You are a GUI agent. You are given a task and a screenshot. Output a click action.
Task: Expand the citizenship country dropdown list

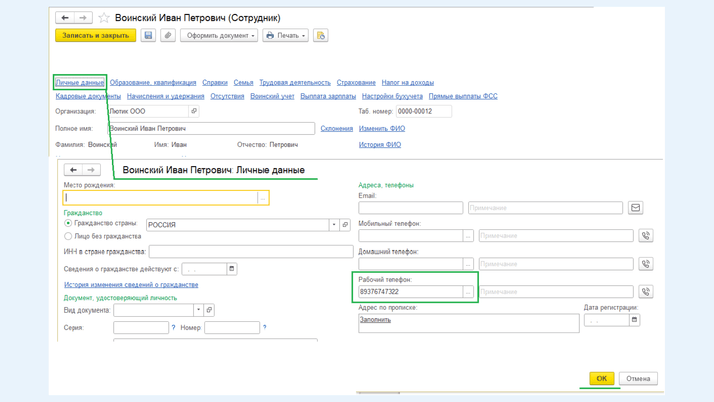(334, 225)
